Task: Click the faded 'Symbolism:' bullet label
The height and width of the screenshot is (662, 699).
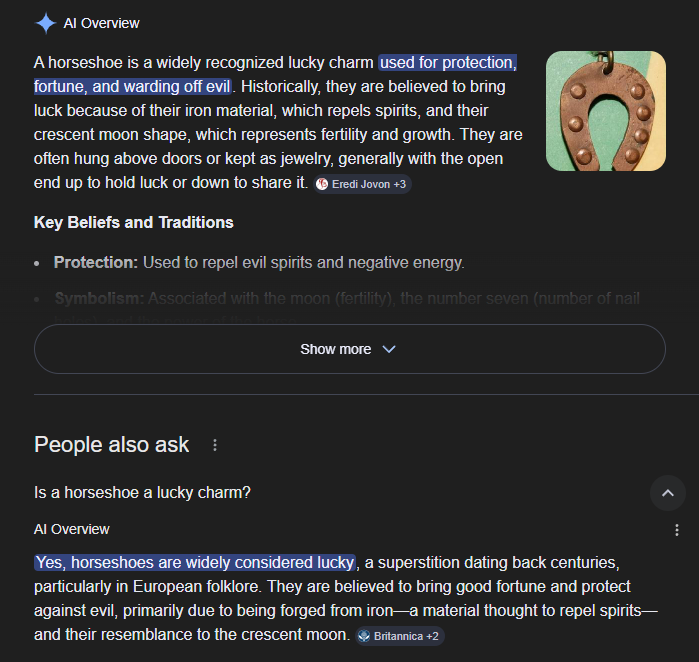Action: pos(100,298)
